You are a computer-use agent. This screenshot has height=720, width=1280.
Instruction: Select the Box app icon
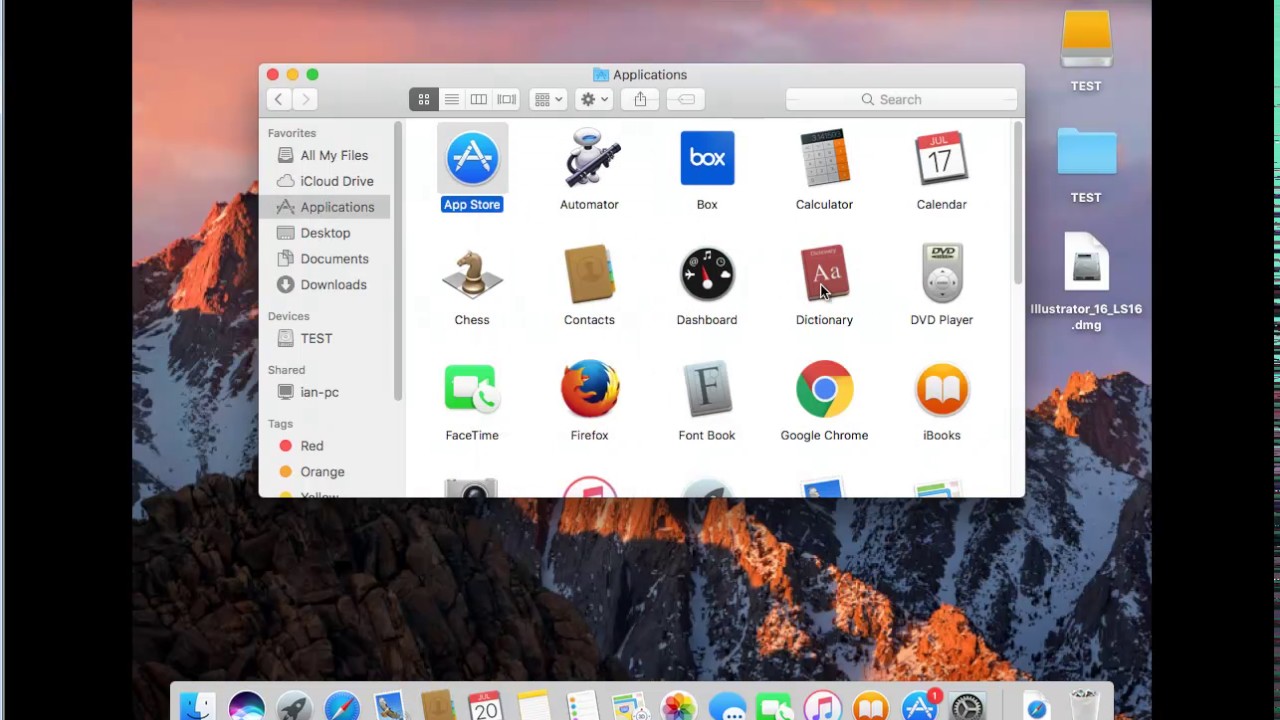707,158
